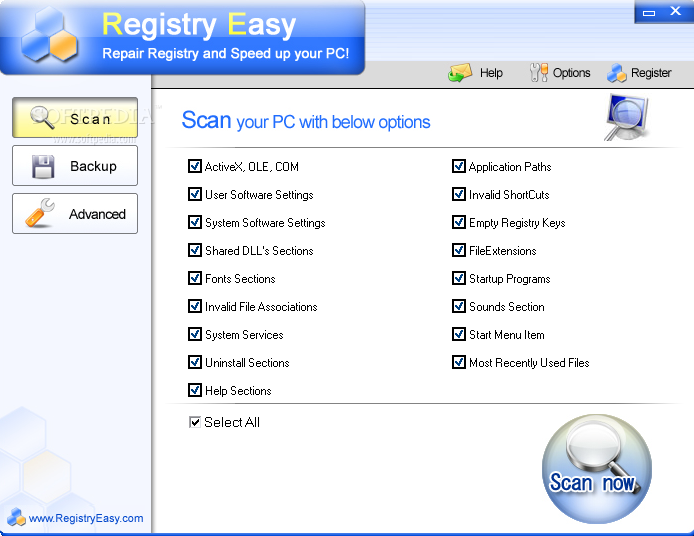Image resolution: width=694 pixels, height=536 pixels.
Task: Disable Shared DLL's Sections scan
Action: 195,251
